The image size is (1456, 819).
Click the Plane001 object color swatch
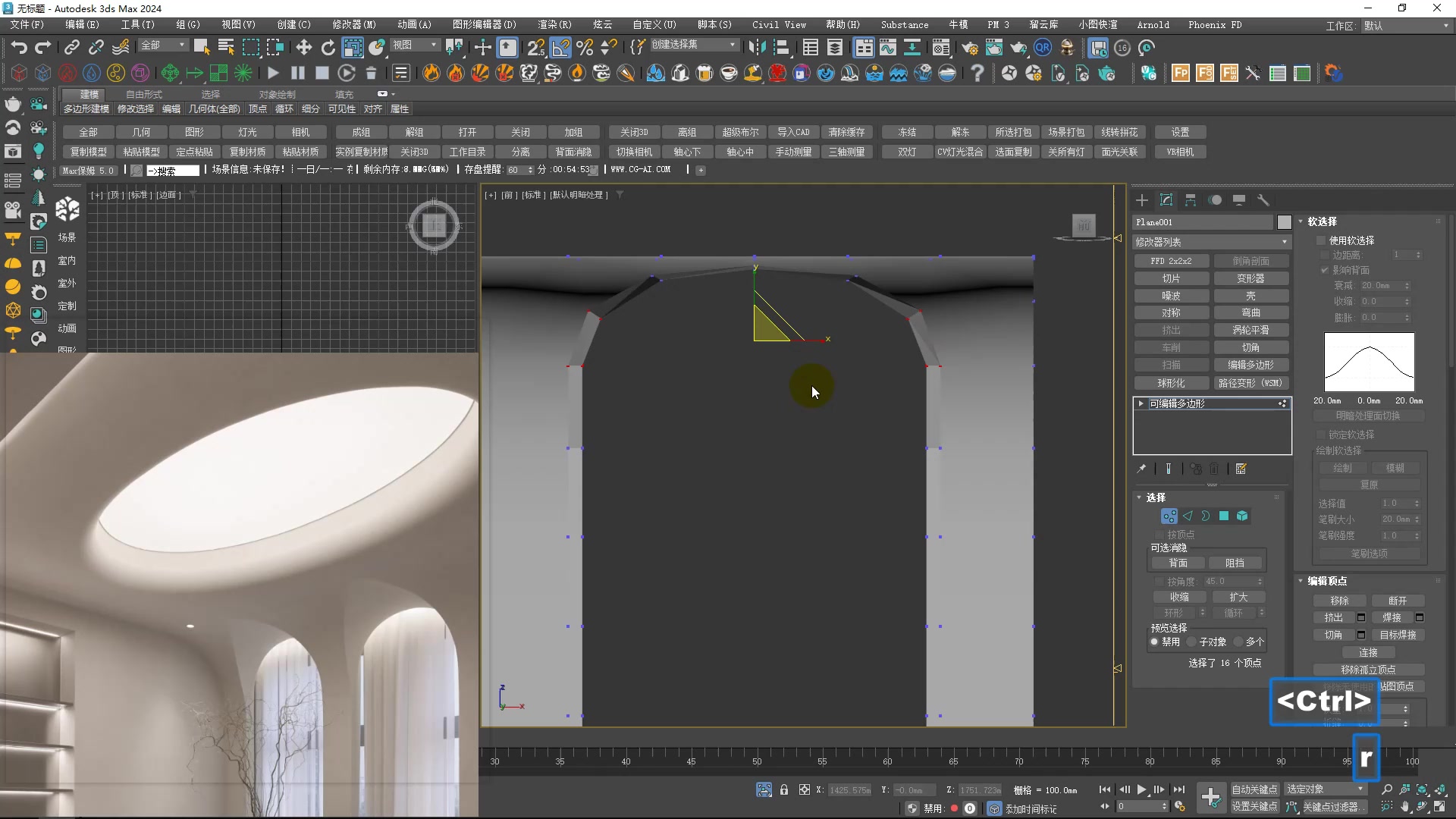[x=1285, y=221]
